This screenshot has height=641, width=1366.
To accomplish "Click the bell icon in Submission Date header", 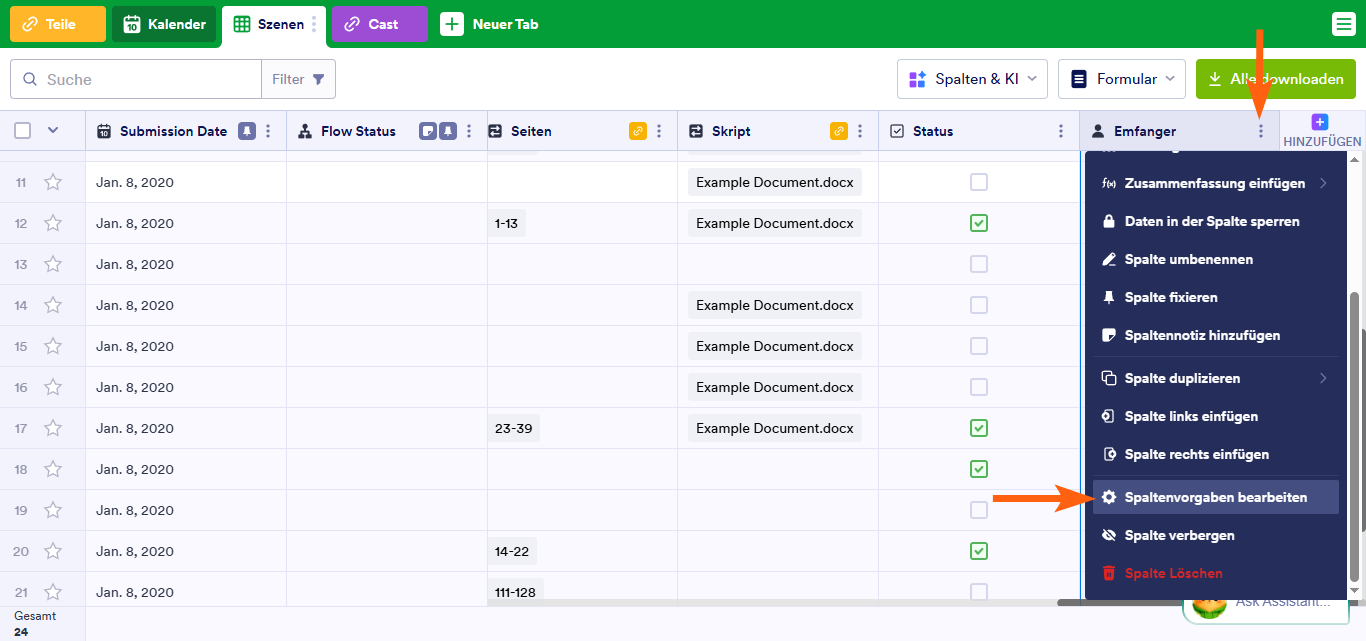I will (246, 131).
